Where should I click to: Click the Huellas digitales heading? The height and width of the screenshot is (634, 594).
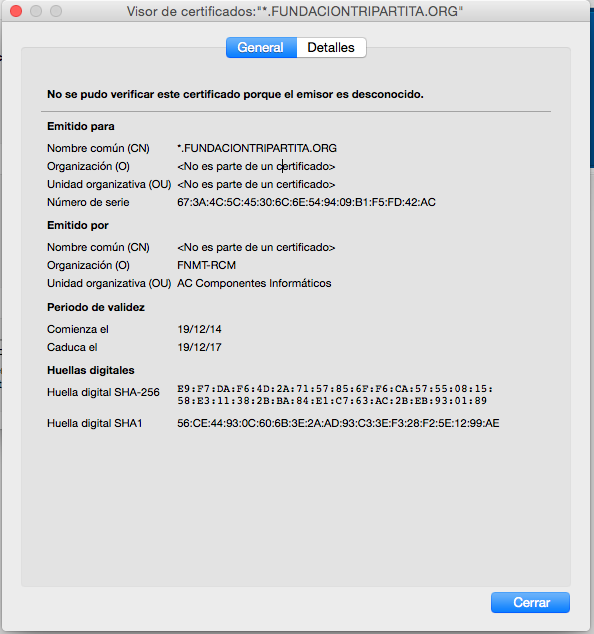point(91,370)
